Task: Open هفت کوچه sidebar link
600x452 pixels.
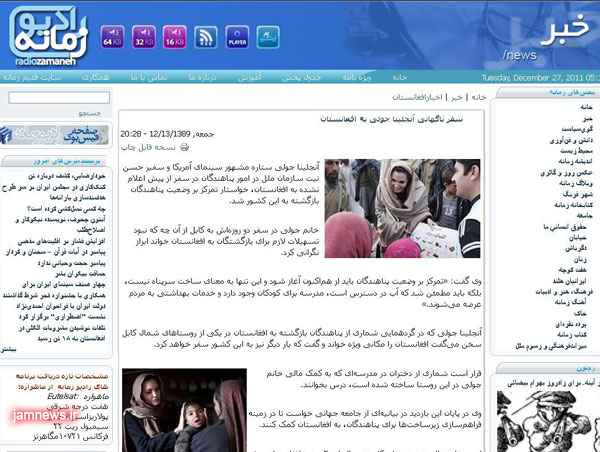Action: coord(572,270)
